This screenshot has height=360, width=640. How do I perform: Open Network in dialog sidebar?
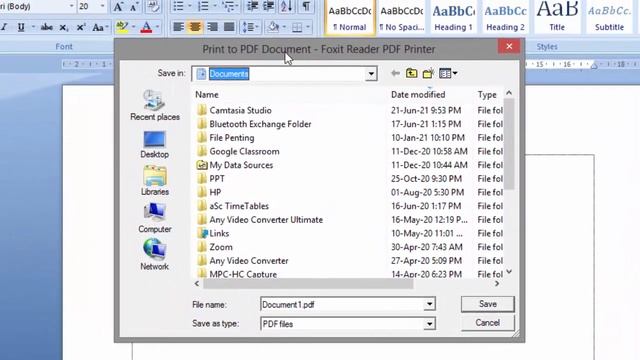(154, 255)
